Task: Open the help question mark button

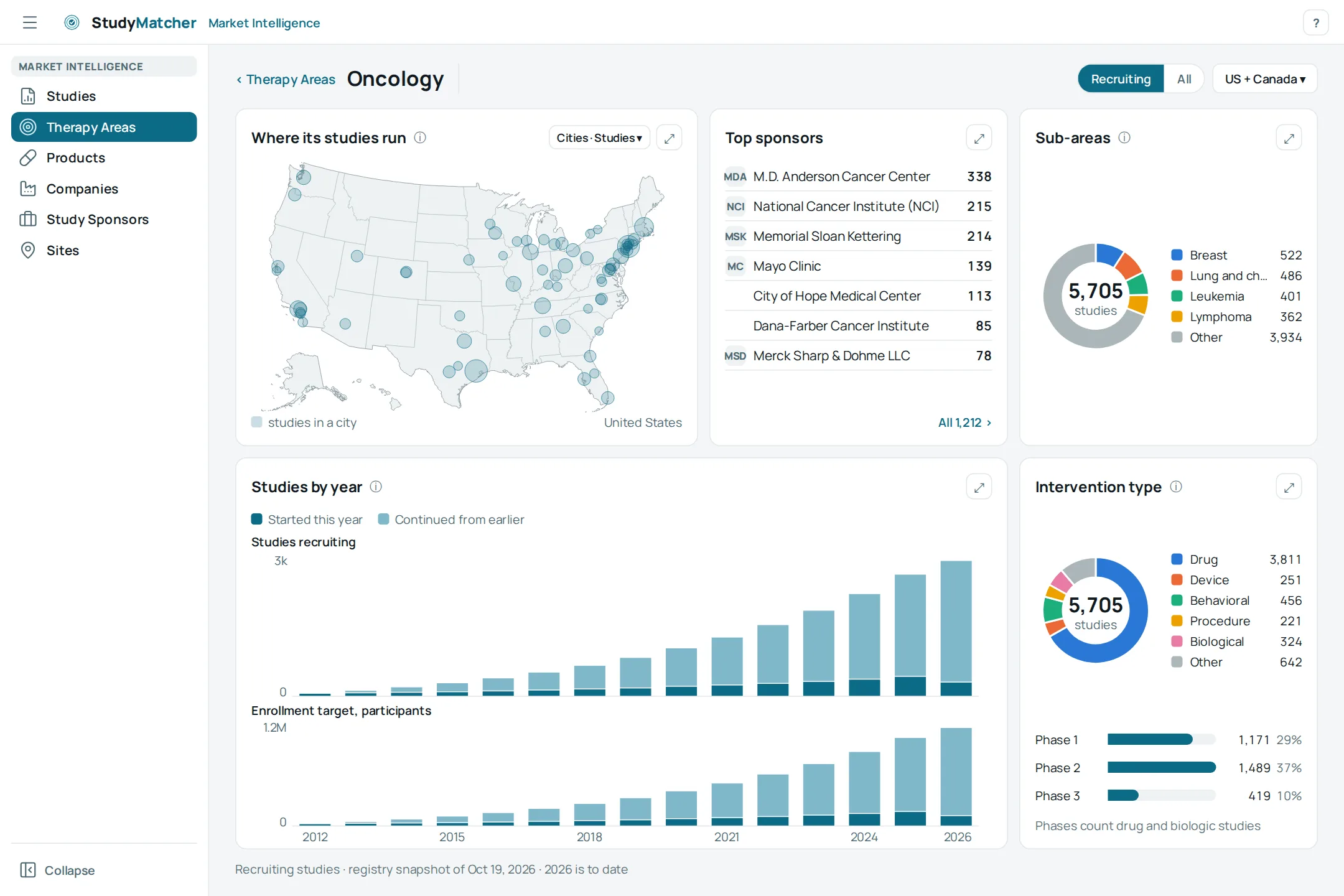Action: pyautogui.click(x=1315, y=23)
